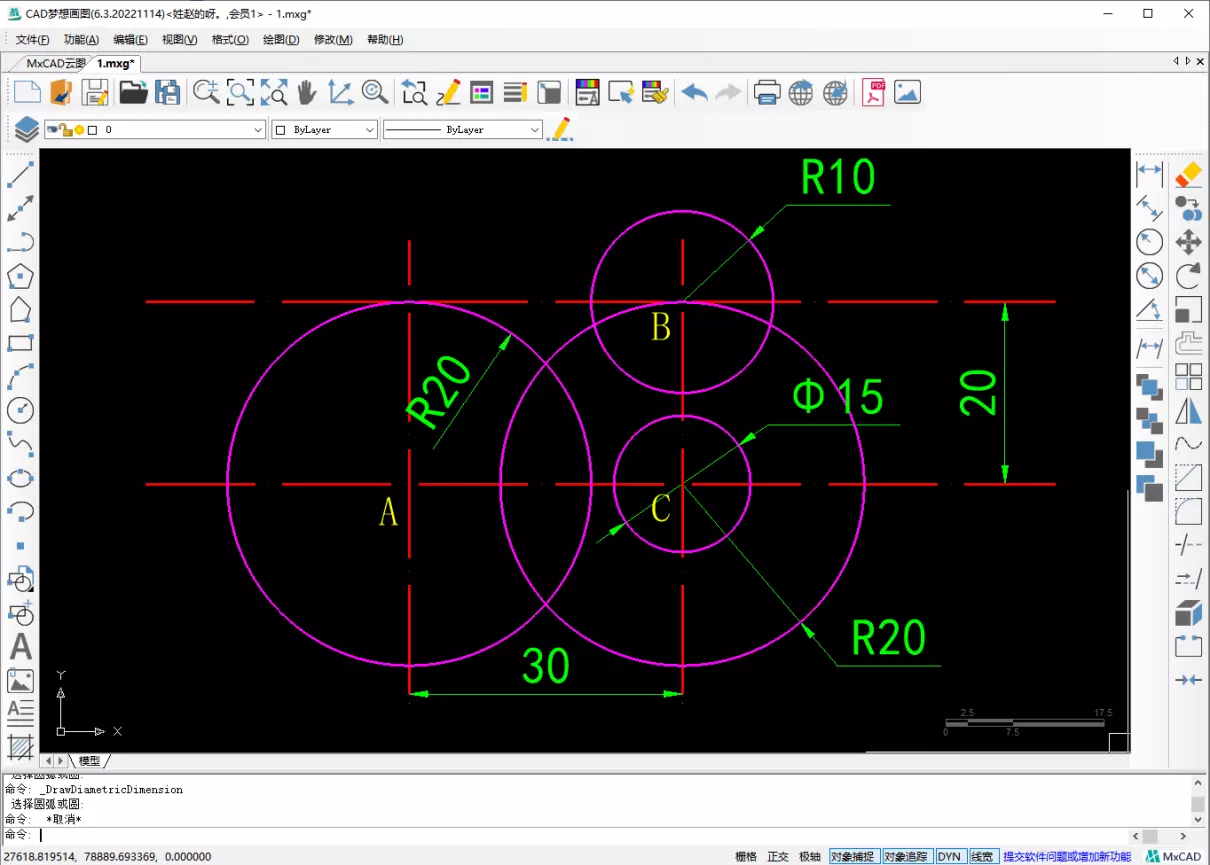Click the Save file icon
Screen dimensions: 1210x865
(x=95, y=92)
